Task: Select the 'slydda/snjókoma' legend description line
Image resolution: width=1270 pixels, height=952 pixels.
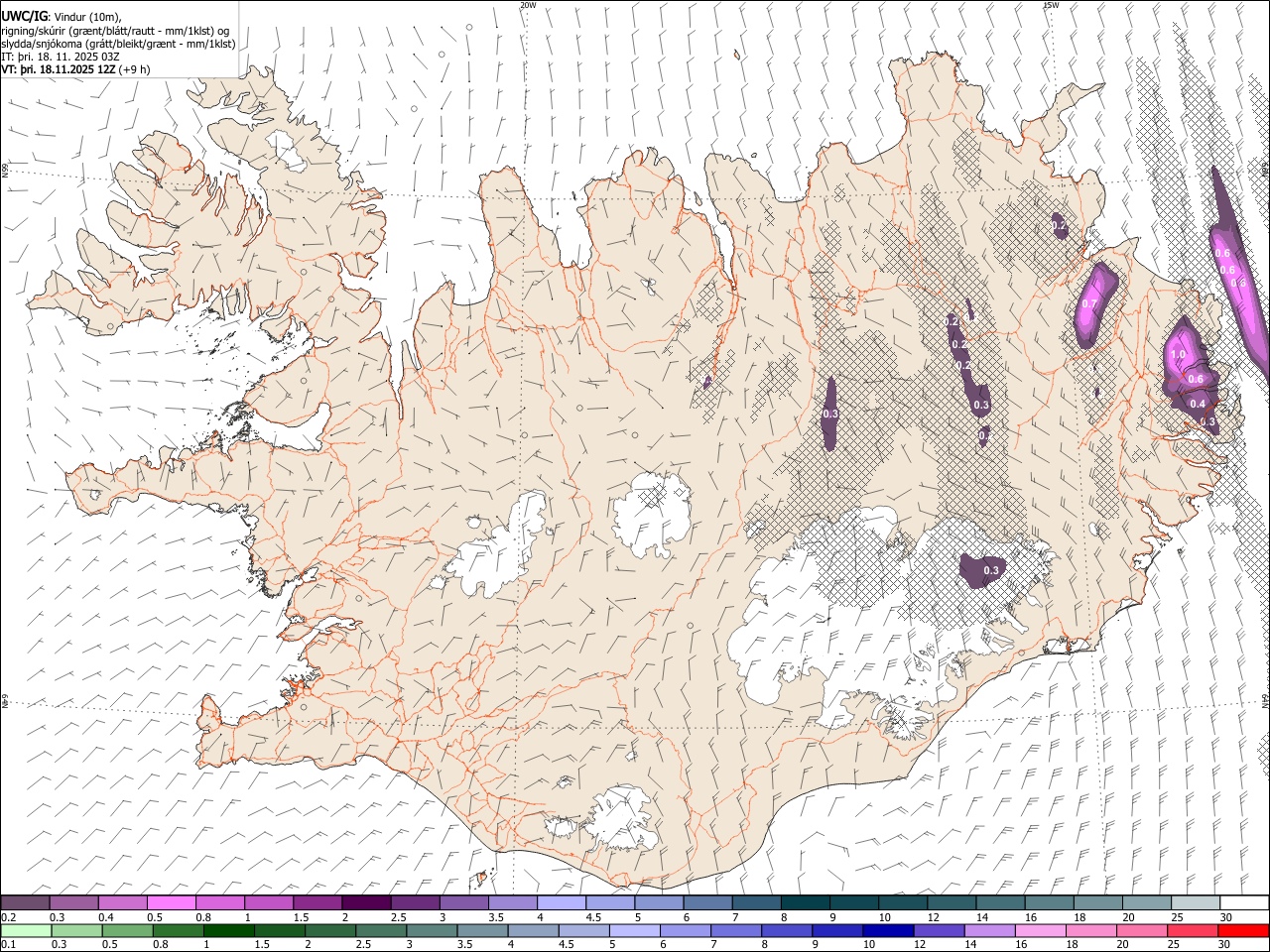Action: tap(118, 44)
